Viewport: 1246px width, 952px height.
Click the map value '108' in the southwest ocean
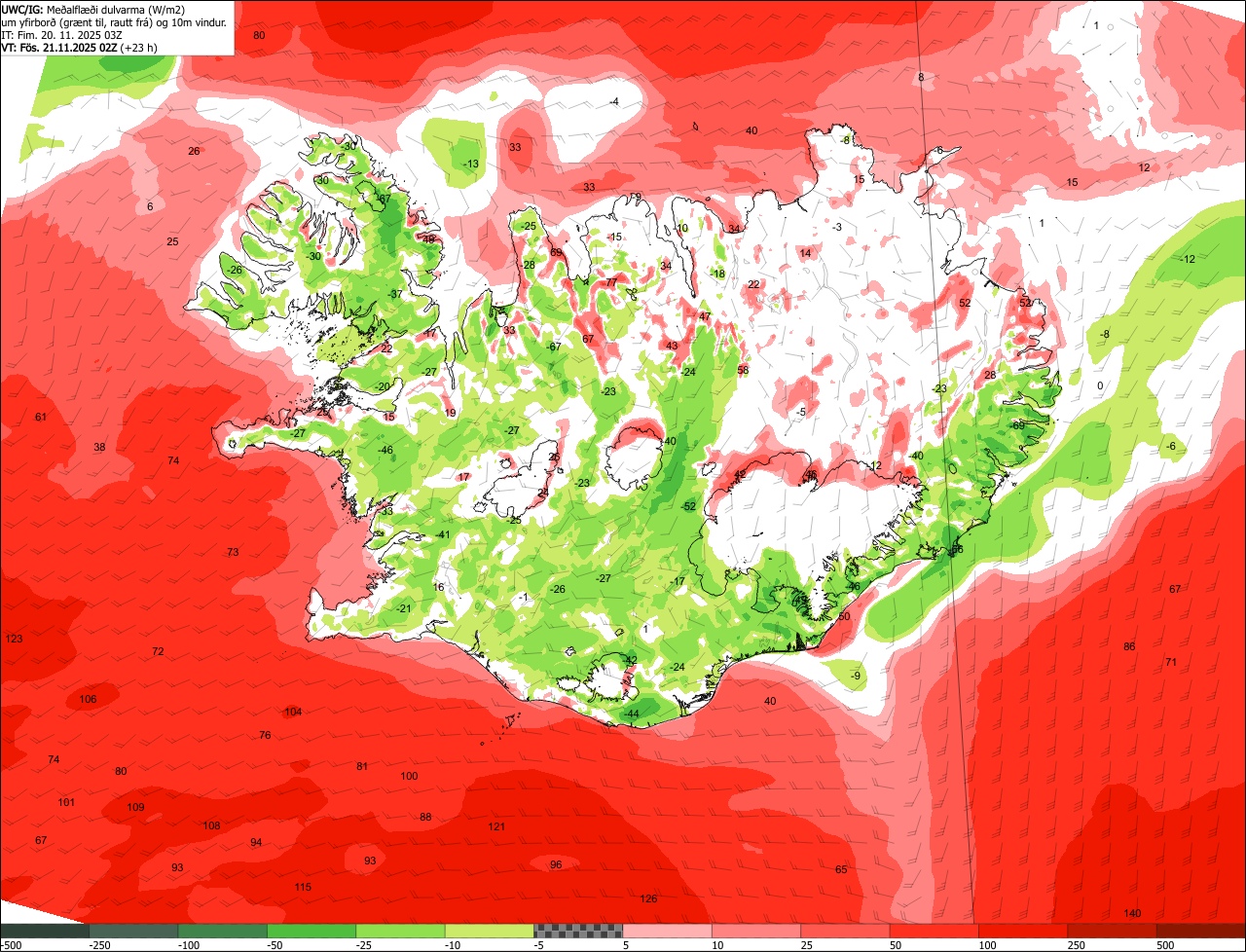pos(211,825)
